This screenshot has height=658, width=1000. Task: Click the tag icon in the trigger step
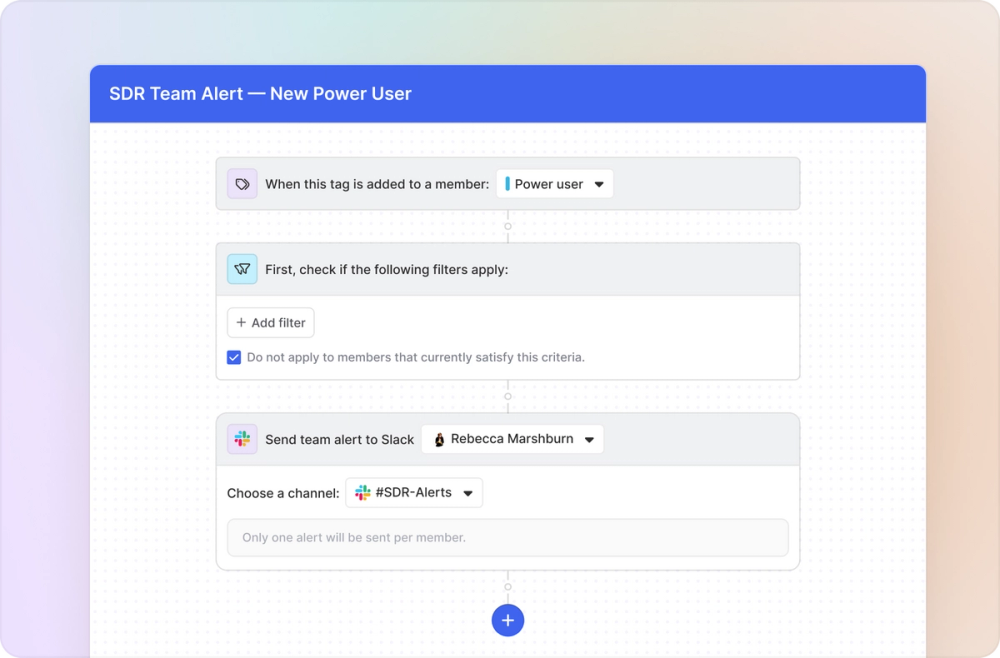[242, 184]
